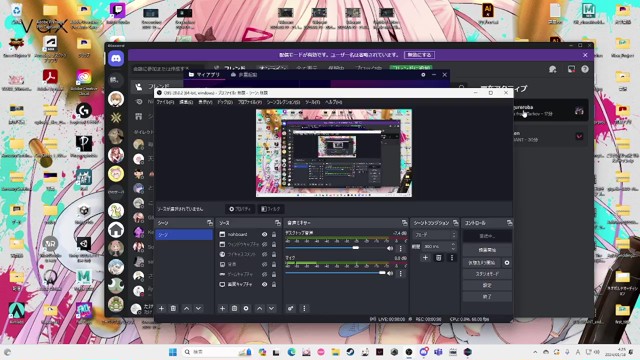This screenshot has width=640, height=360.
Task: Toggle the lock on the 画面キャプチャ source
Action: tap(274, 284)
